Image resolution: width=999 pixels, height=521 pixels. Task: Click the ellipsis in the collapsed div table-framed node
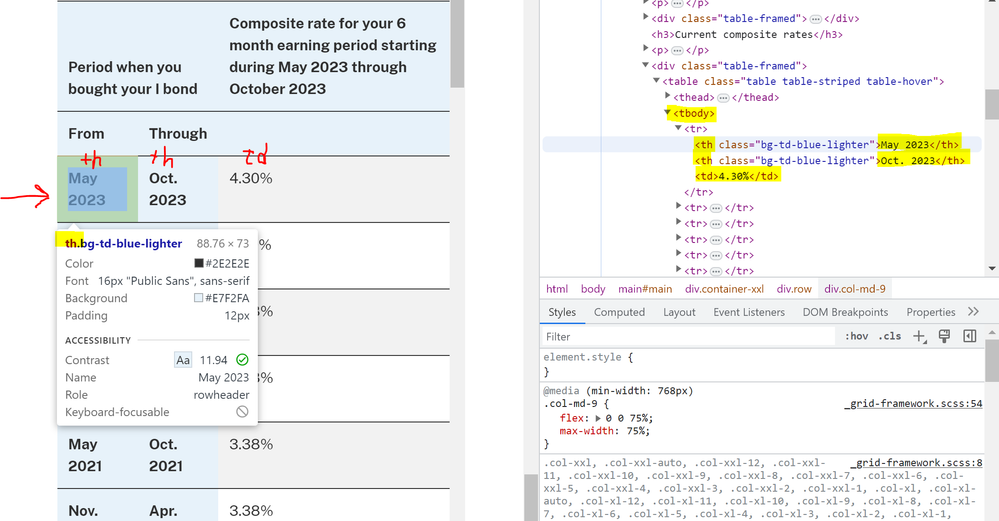click(x=816, y=18)
